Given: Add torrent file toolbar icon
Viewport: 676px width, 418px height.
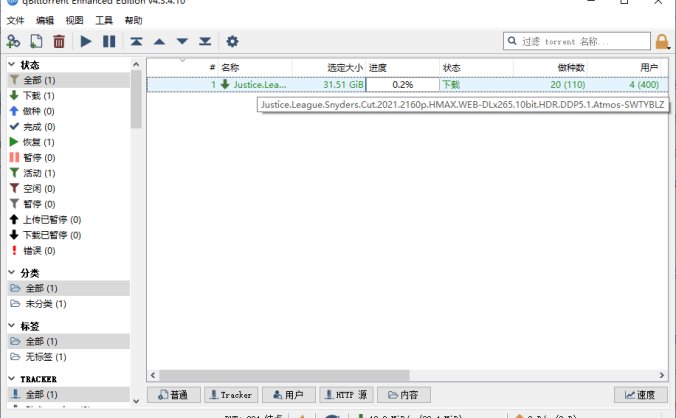Looking at the screenshot, I should (36, 41).
